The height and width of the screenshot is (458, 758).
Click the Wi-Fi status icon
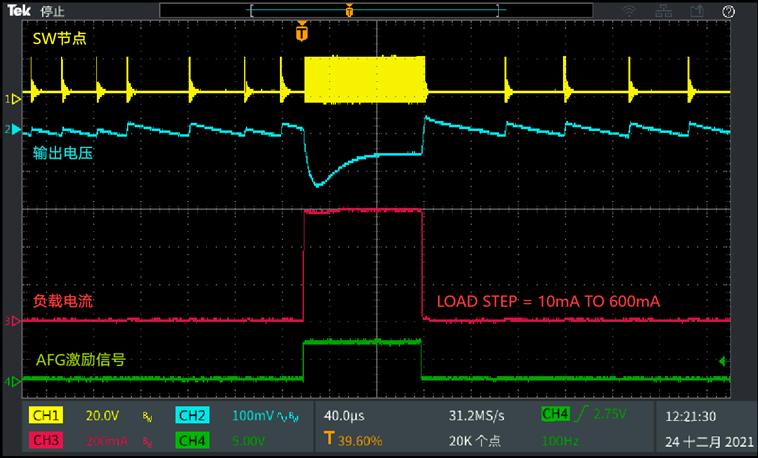628,10
